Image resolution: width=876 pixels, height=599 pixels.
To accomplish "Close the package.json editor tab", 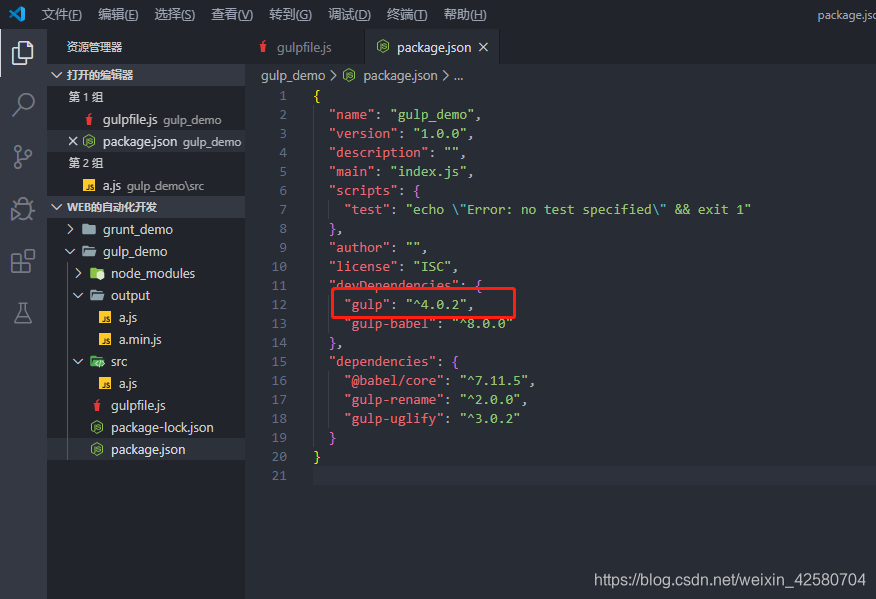I will 484,47.
